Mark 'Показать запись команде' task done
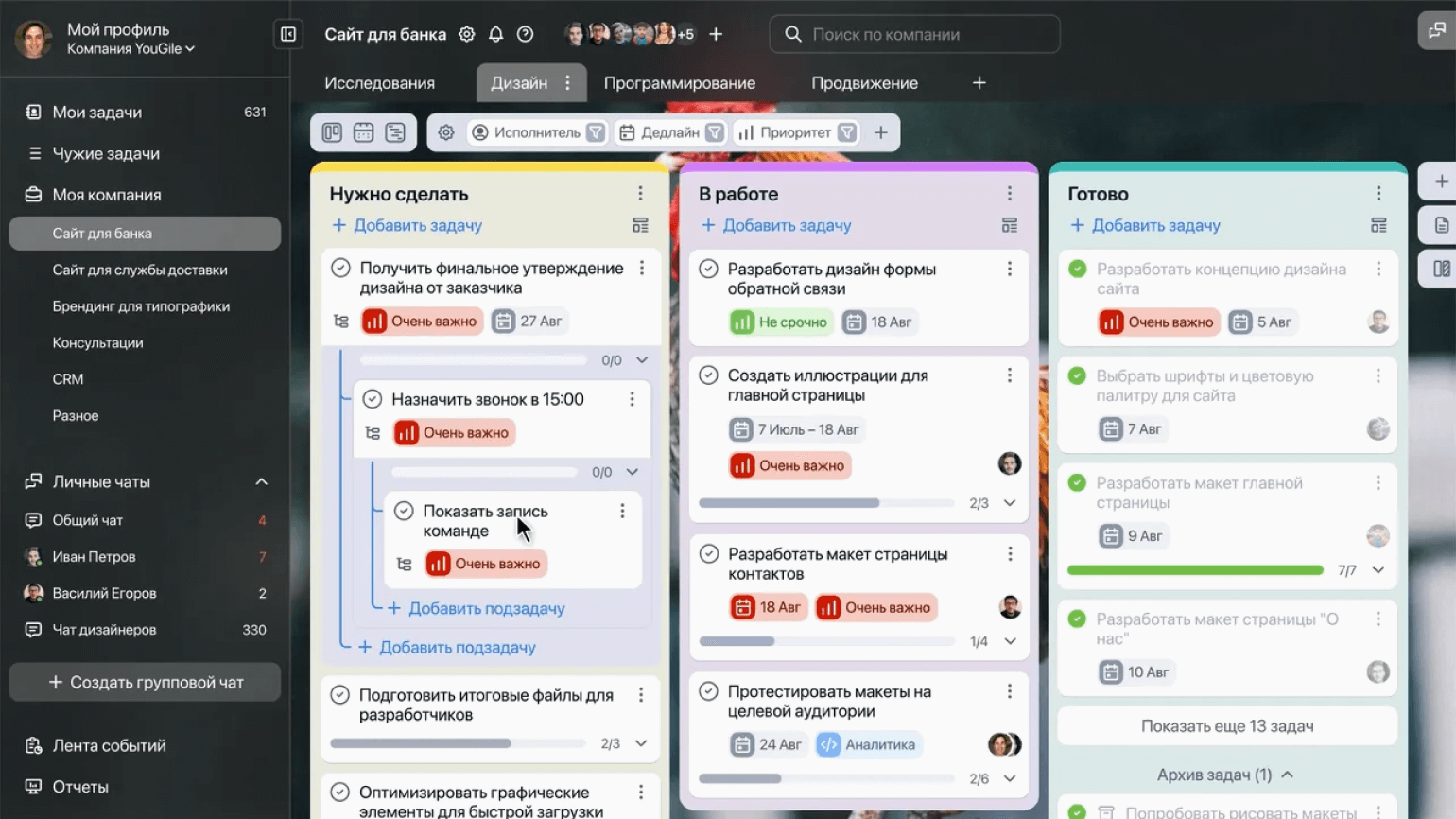Screen dimensions: 1456x819 point(404,511)
